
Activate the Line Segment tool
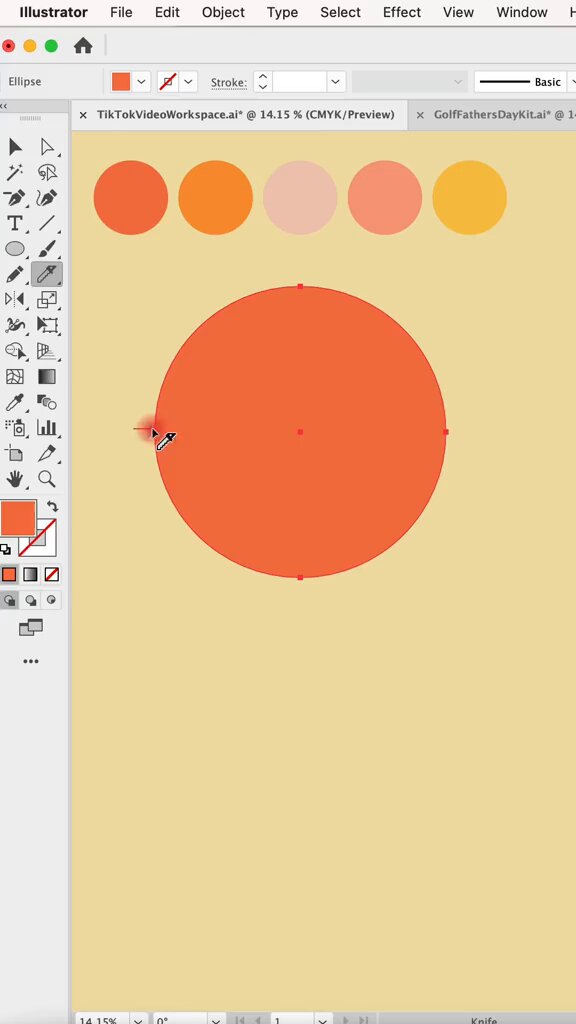(x=46, y=223)
